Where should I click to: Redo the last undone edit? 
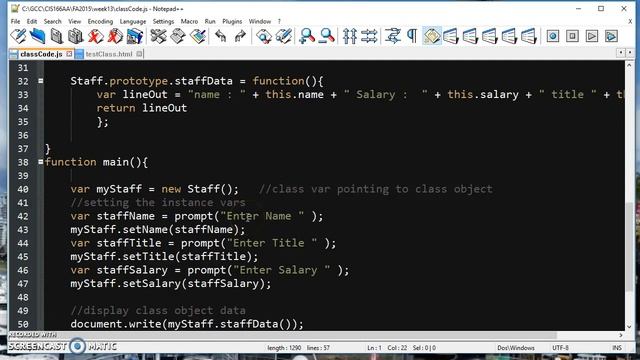coord(240,36)
